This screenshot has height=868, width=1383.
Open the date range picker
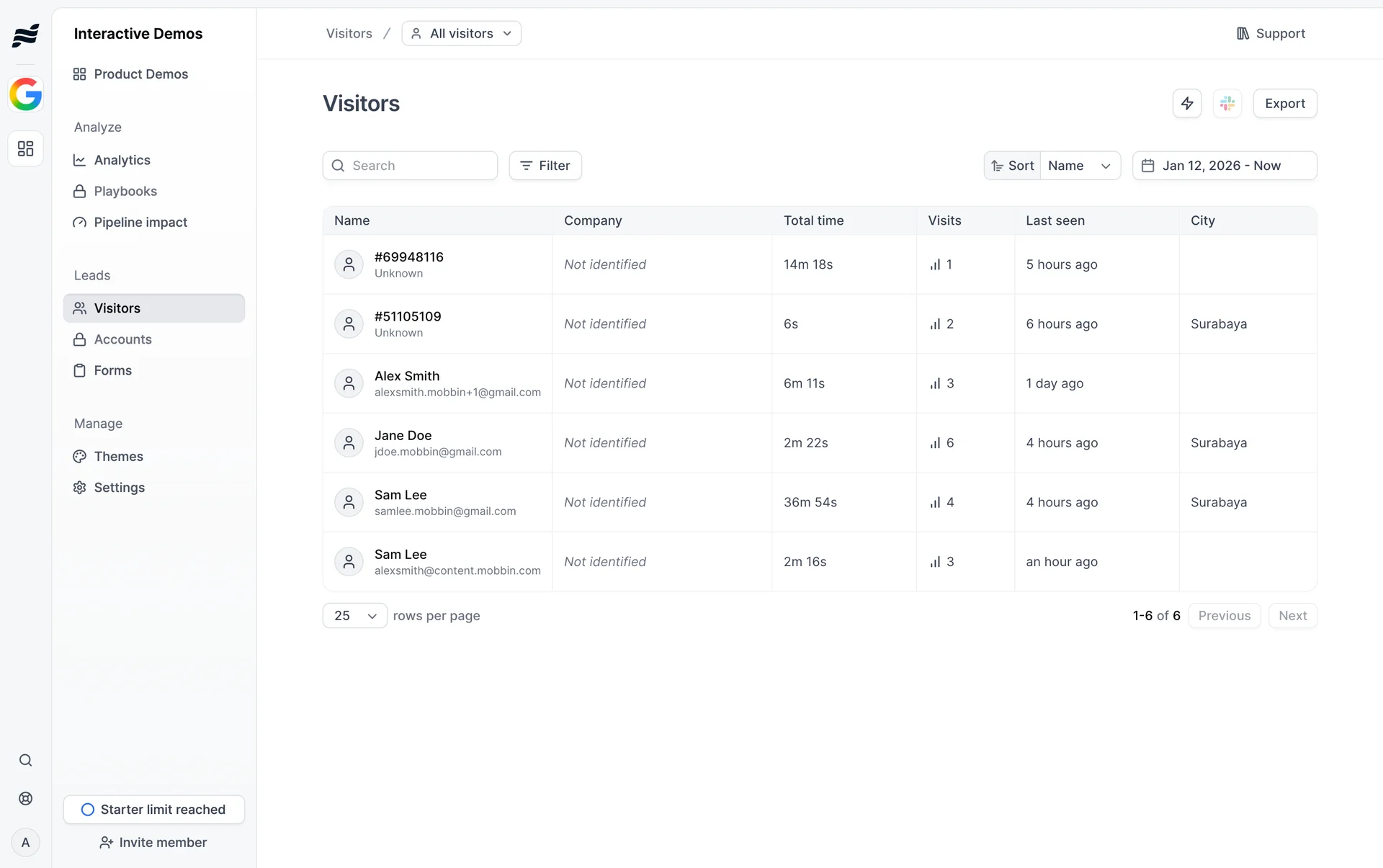pos(1224,166)
